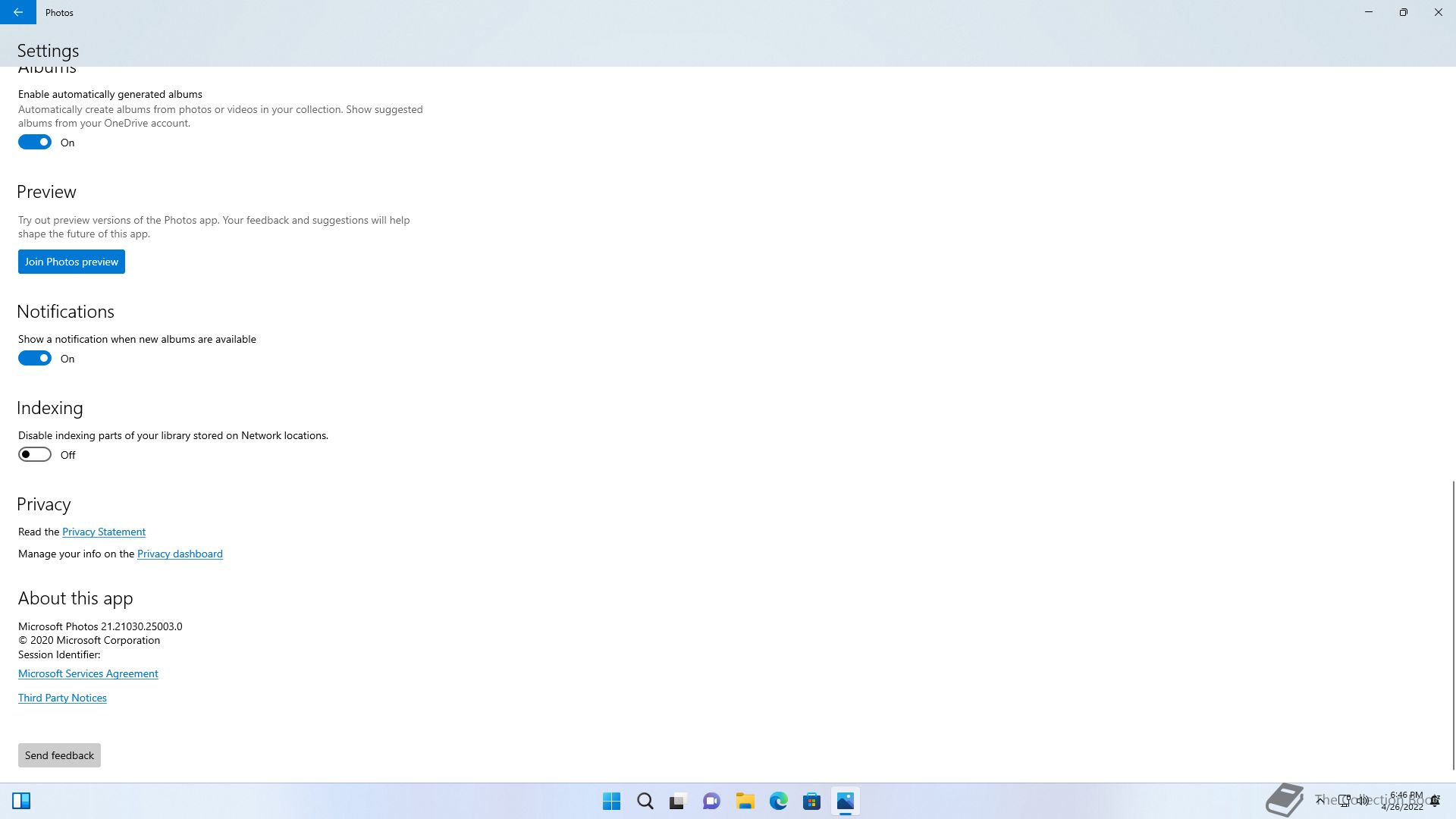Open Microsoft Services Agreement link

88,673
